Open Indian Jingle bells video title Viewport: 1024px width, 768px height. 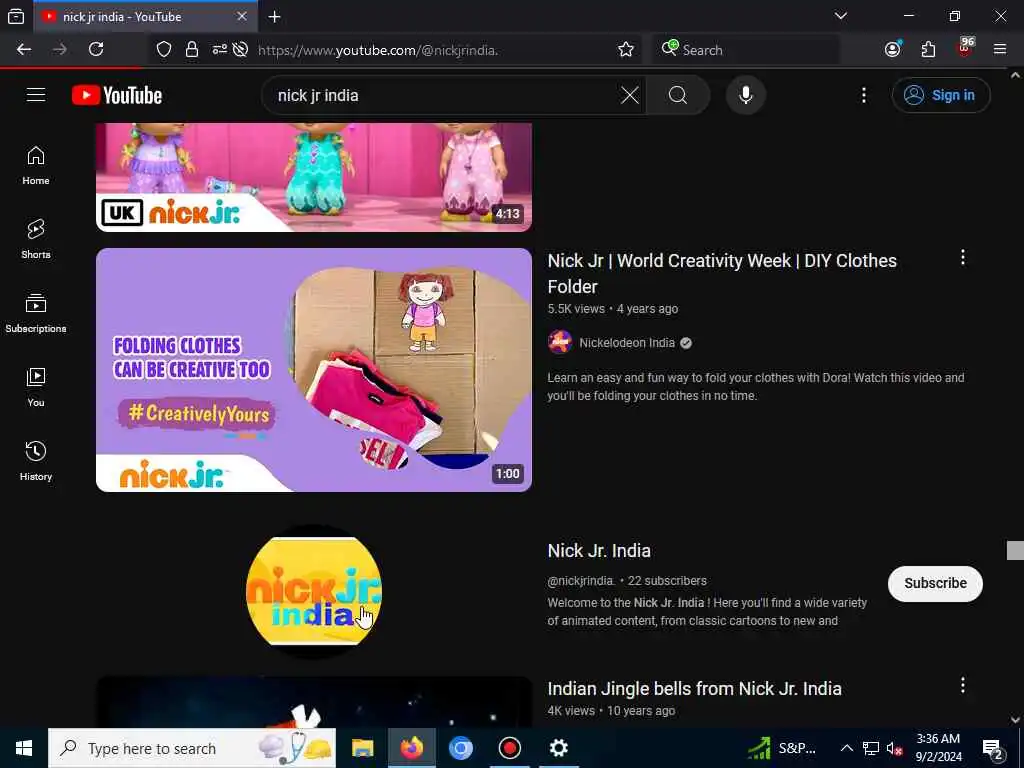pos(694,689)
